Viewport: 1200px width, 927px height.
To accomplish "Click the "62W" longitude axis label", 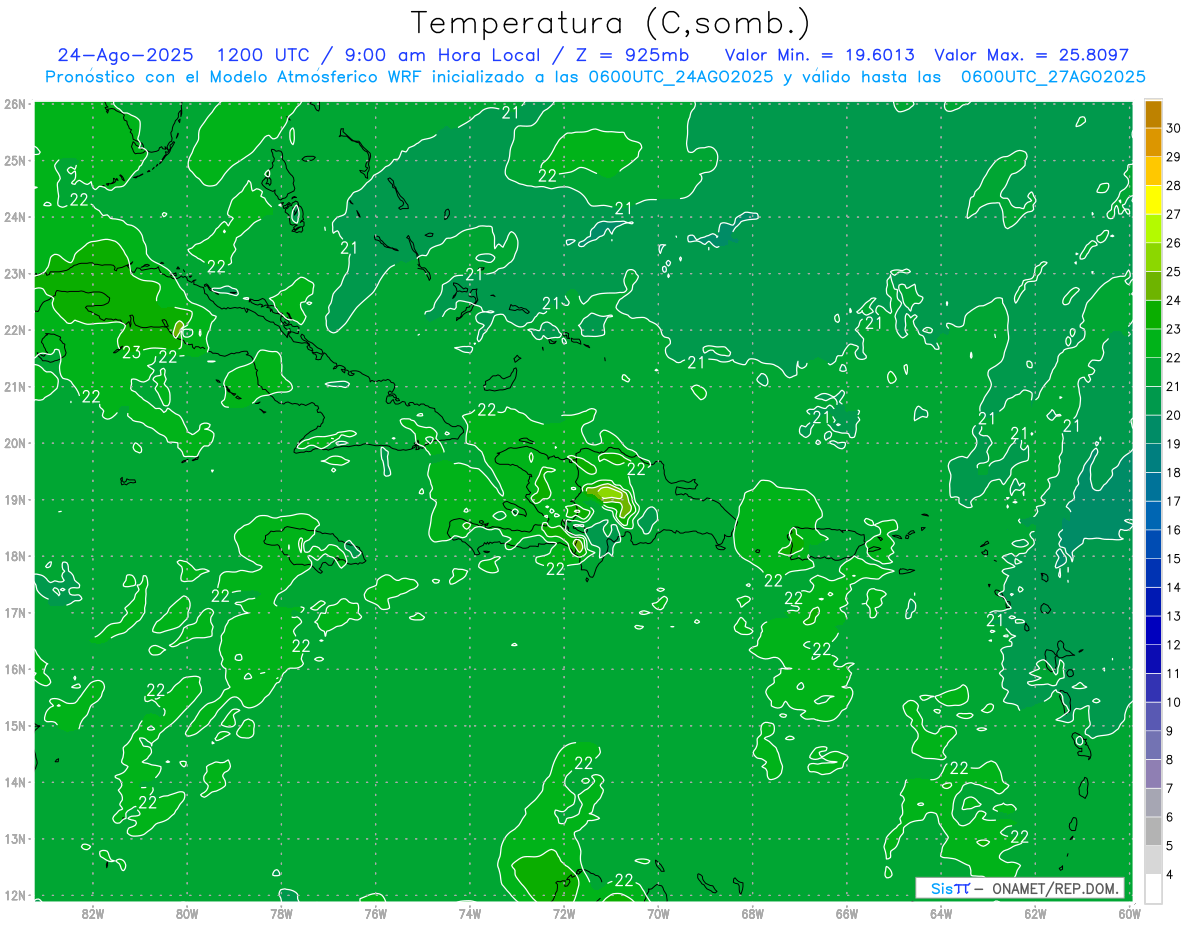I will [x=1035, y=914].
